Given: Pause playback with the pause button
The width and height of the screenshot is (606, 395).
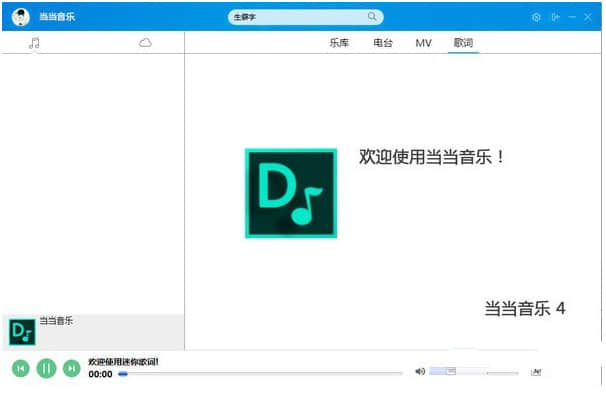Looking at the screenshot, I should [46, 368].
